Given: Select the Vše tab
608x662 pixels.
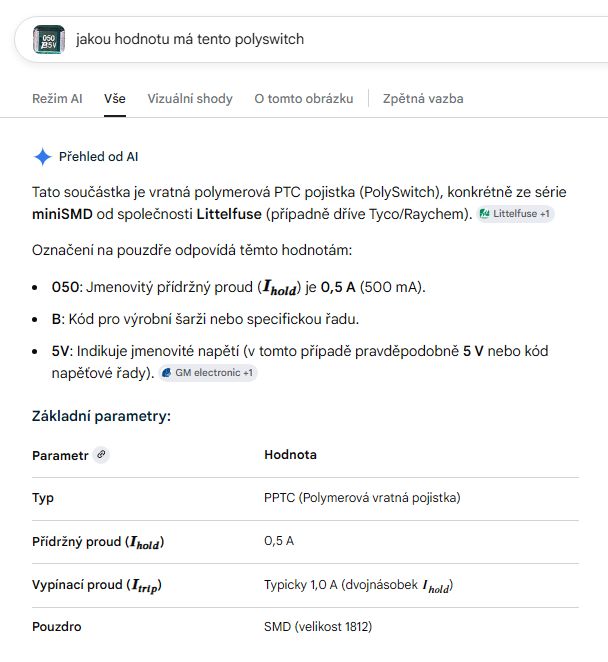Looking at the screenshot, I should pyautogui.click(x=115, y=99).
